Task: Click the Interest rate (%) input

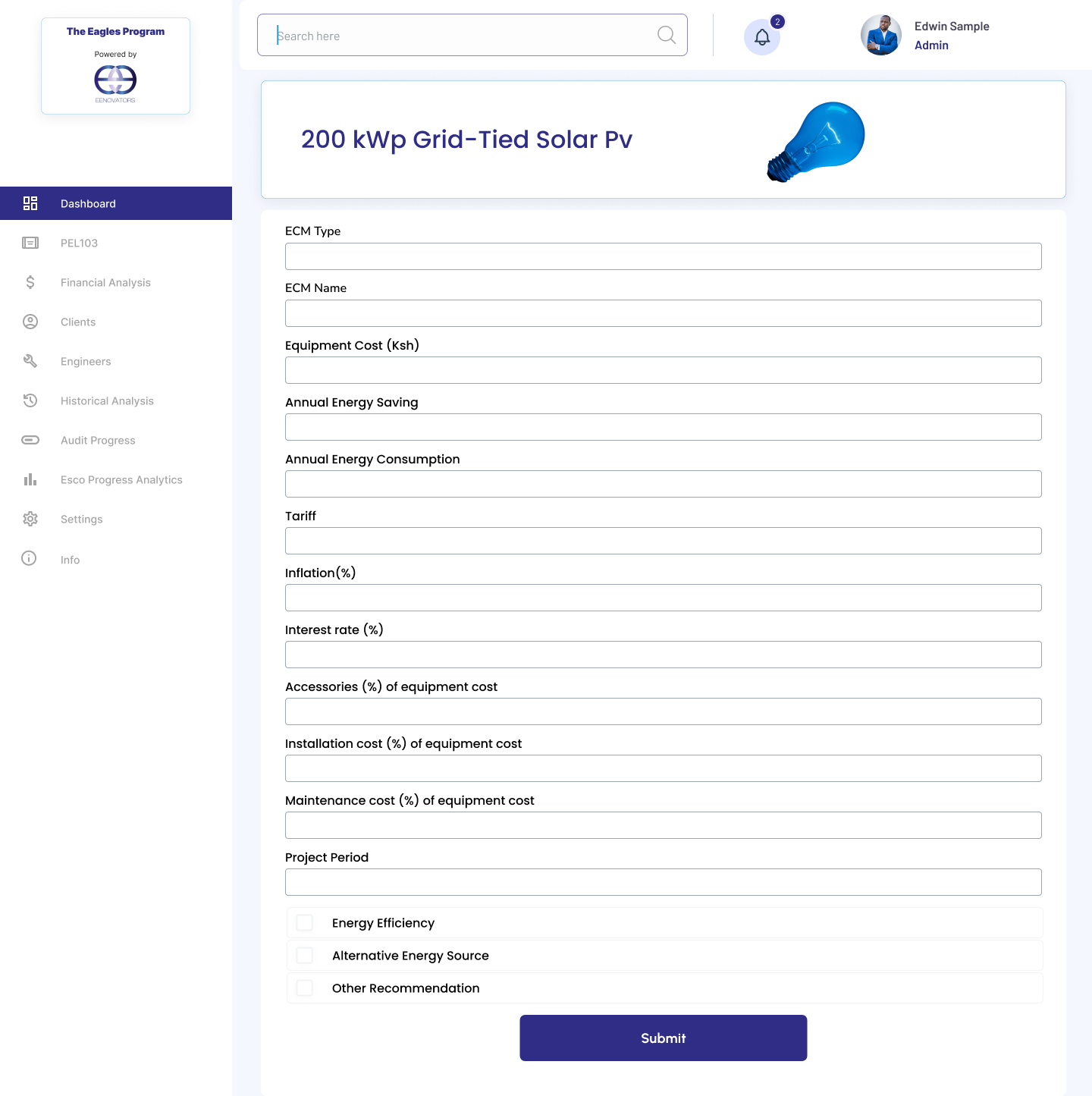Action: tap(664, 655)
